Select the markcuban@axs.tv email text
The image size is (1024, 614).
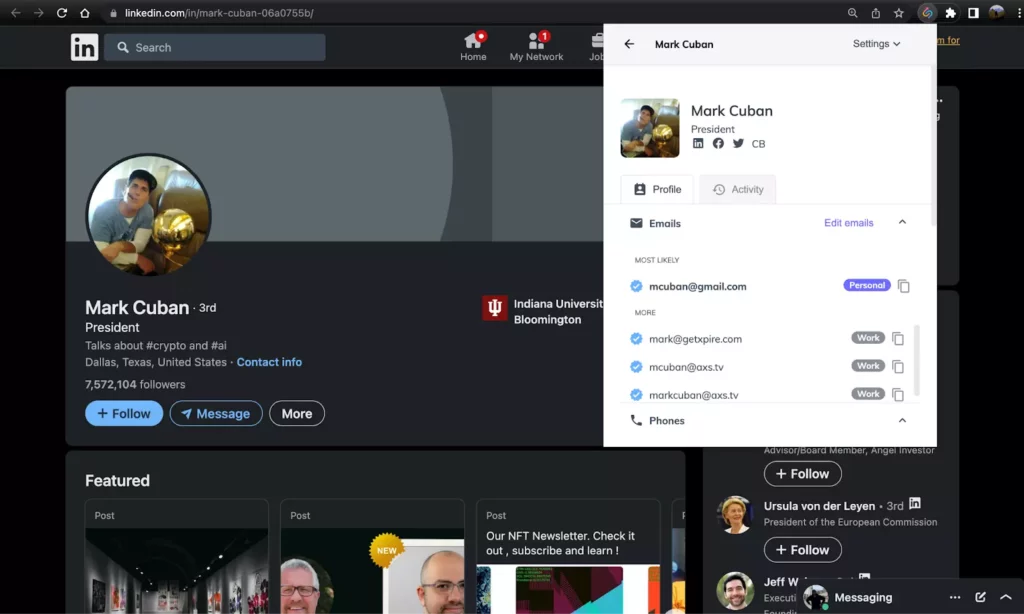(694, 395)
